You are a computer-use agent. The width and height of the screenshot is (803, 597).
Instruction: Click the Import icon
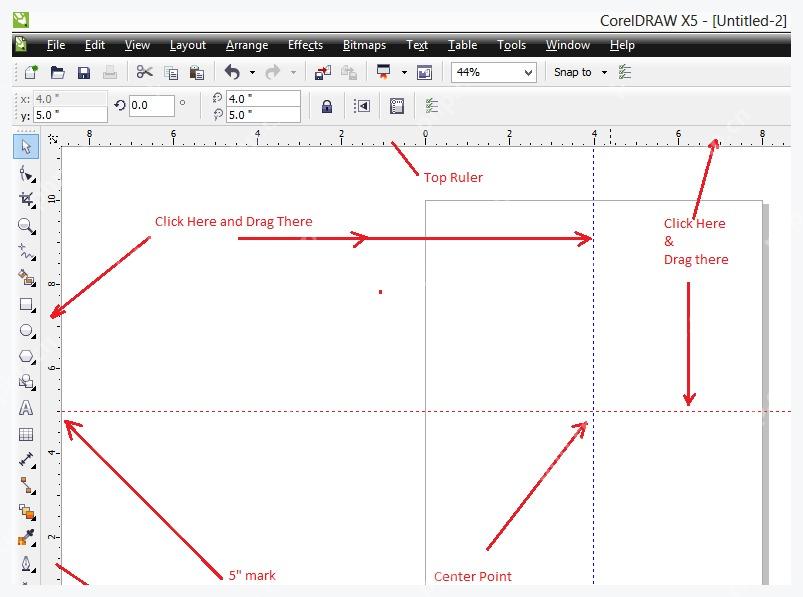(x=323, y=73)
